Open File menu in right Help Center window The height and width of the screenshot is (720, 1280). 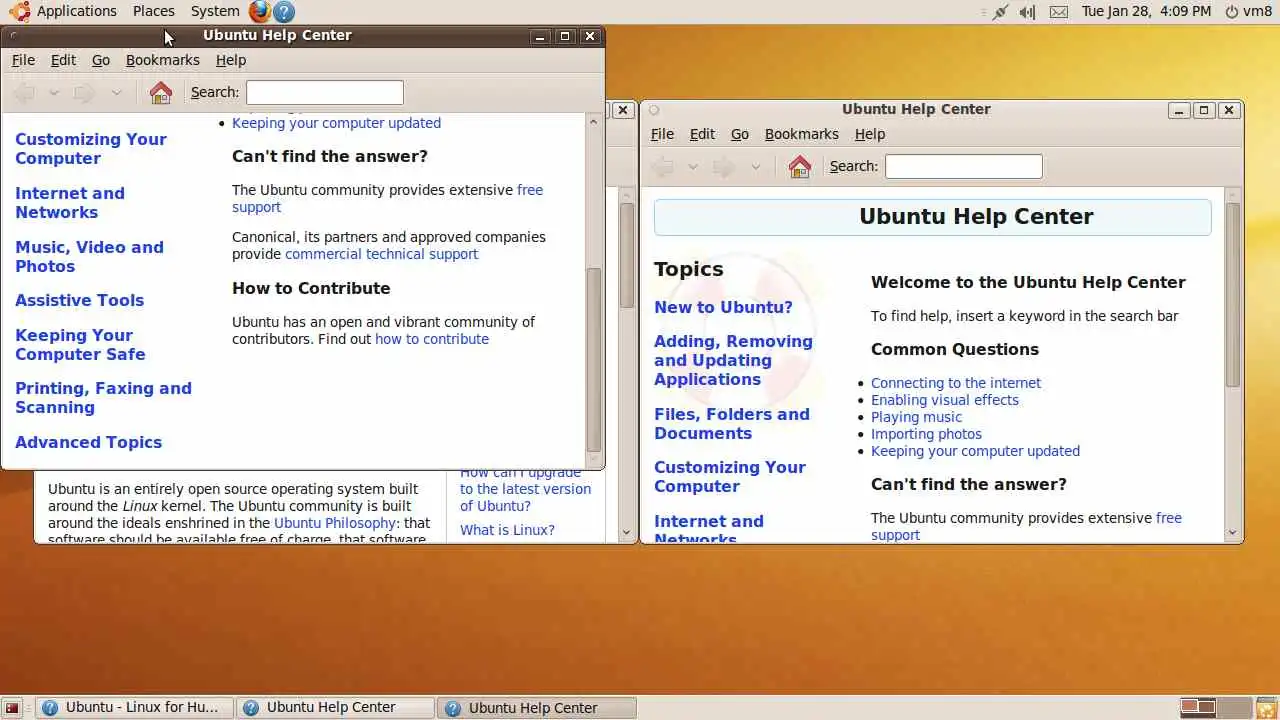click(x=662, y=134)
